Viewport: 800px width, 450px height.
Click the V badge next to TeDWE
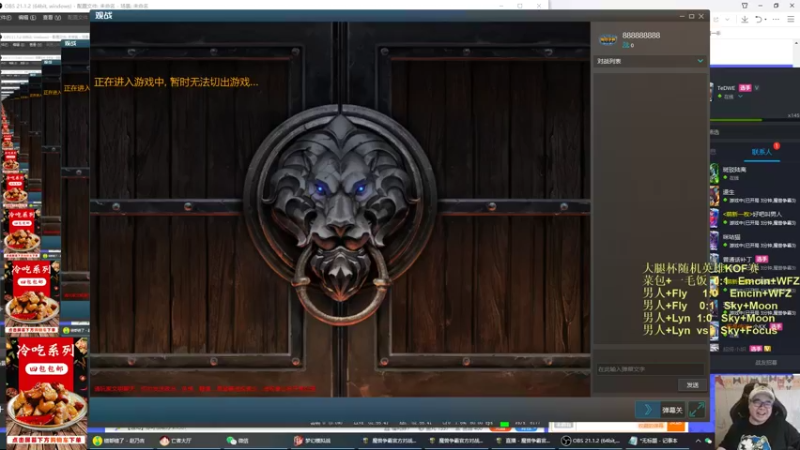pos(757,88)
